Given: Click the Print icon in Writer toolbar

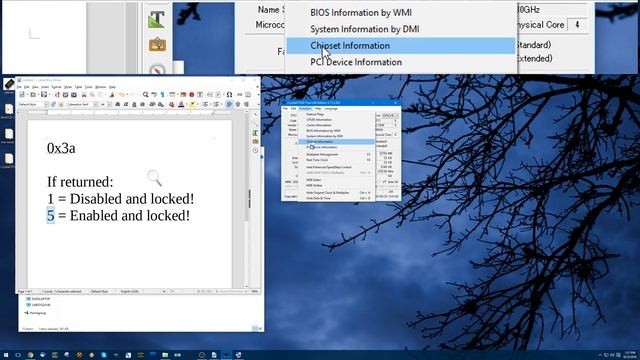Looking at the screenshot, I should [x=65, y=94].
